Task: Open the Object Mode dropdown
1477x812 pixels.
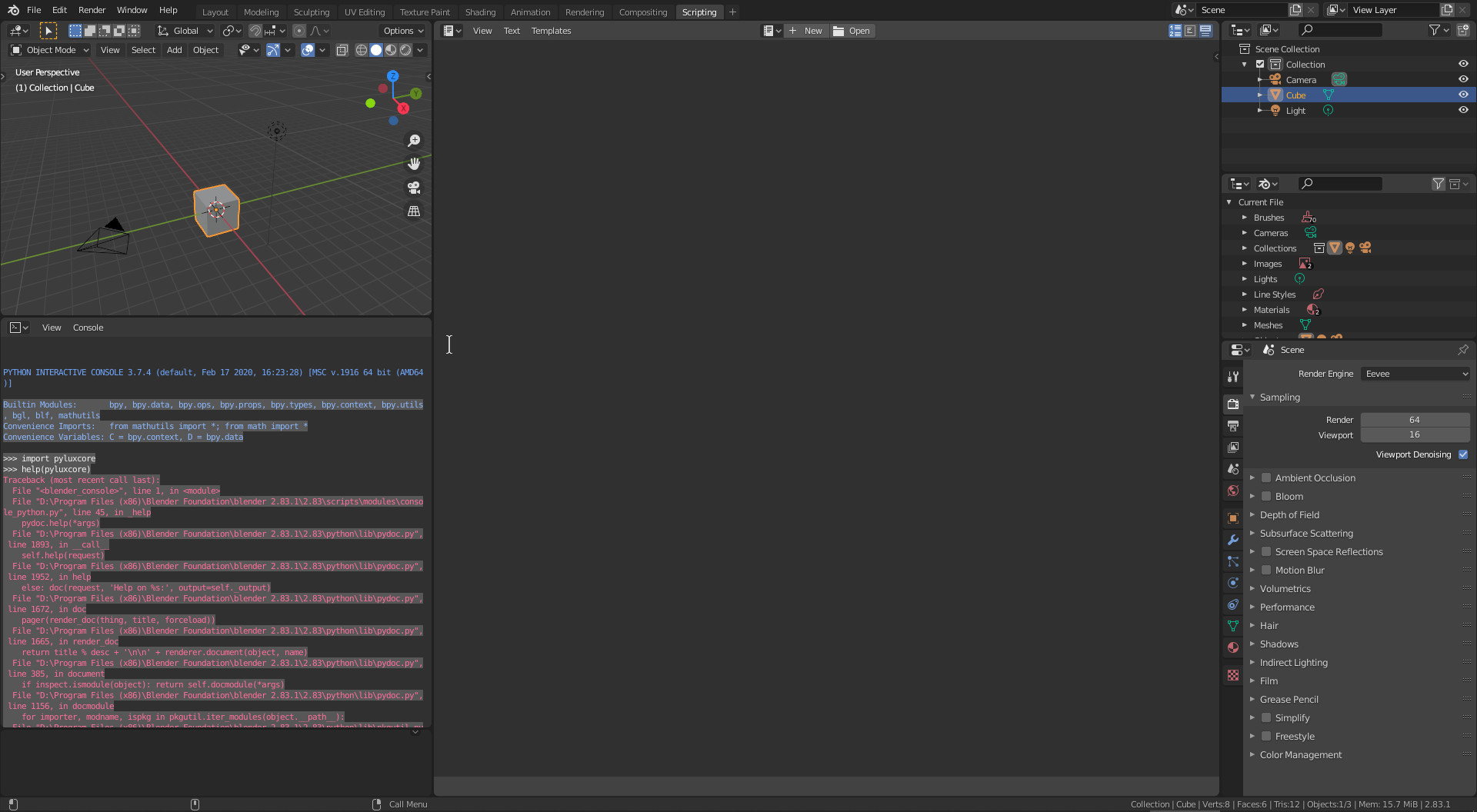Action: click(x=50, y=50)
